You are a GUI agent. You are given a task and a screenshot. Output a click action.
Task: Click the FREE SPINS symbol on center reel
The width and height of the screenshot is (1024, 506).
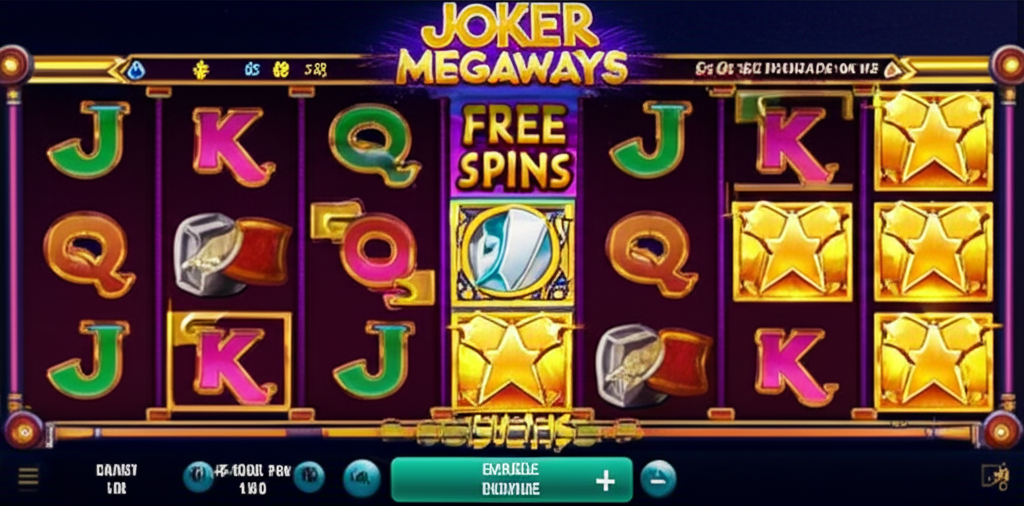513,147
